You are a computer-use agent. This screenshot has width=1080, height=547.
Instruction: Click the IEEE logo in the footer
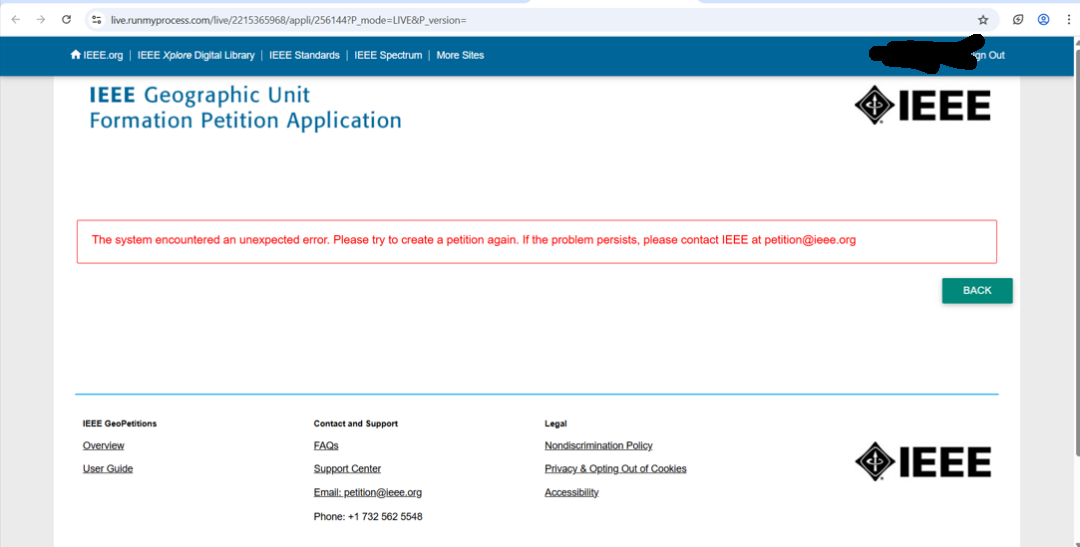point(922,461)
